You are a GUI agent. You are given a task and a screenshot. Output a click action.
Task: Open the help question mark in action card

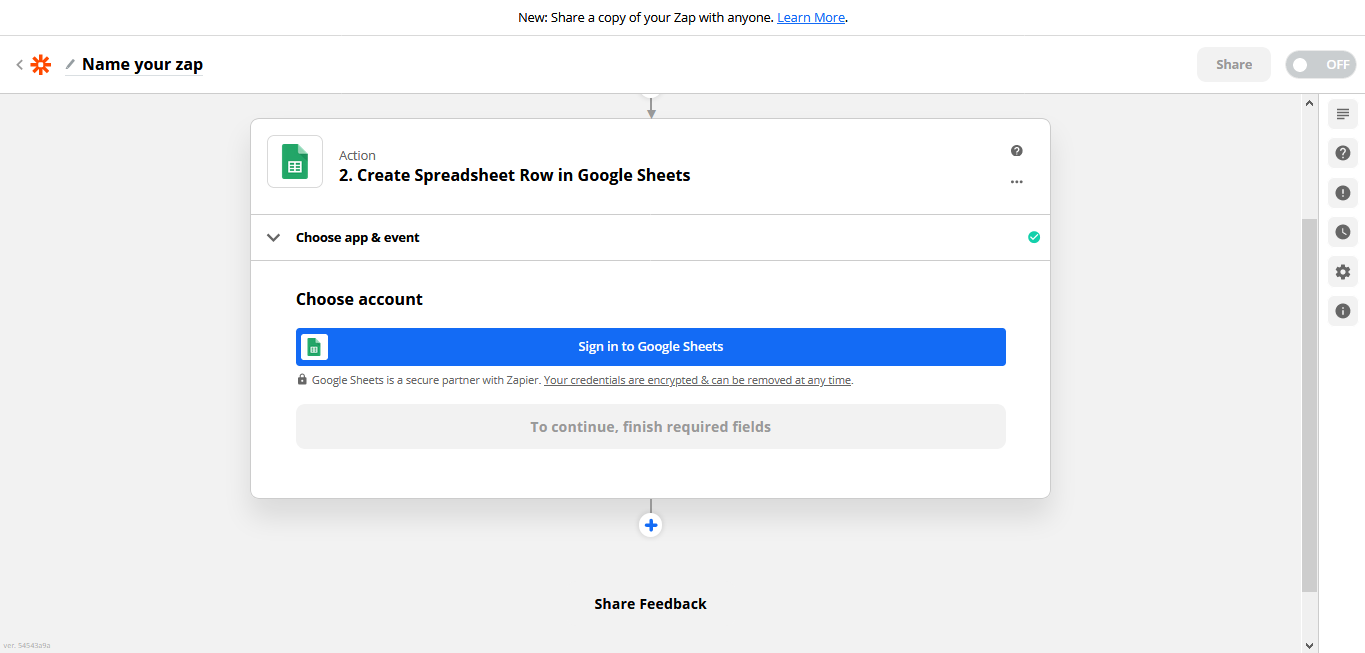point(1016,151)
